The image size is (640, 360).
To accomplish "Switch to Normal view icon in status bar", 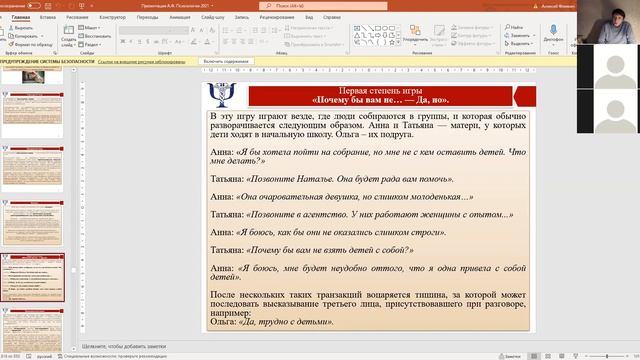I will pyautogui.click(x=533, y=356).
